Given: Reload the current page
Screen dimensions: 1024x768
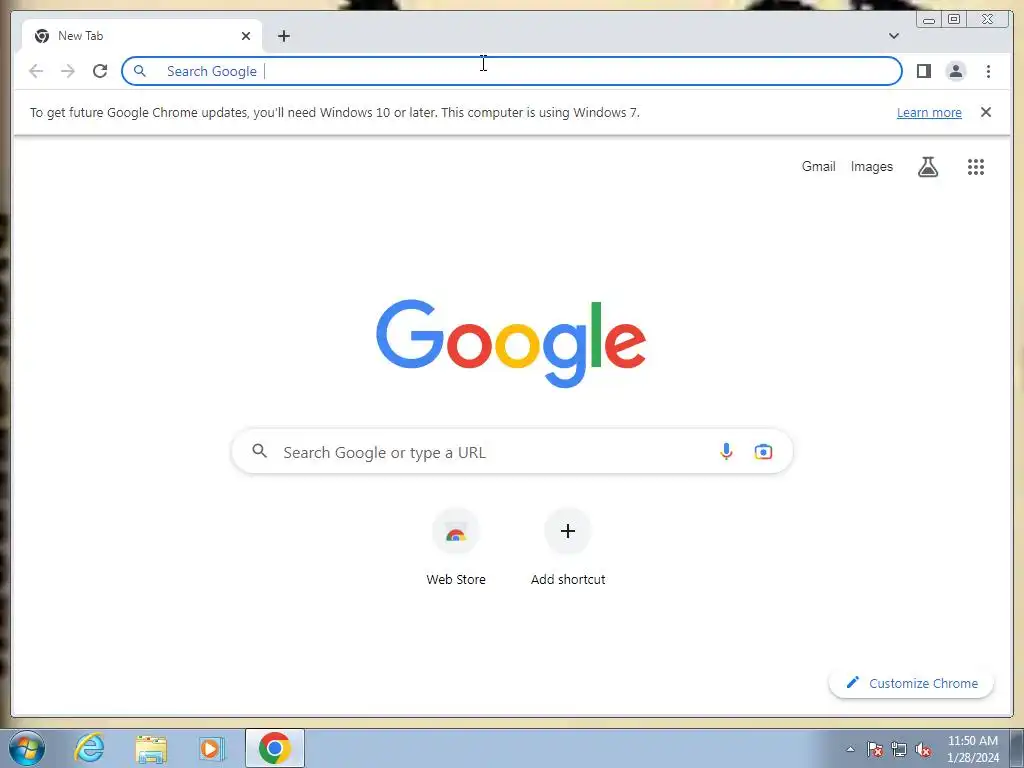Looking at the screenshot, I should click(x=100, y=71).
